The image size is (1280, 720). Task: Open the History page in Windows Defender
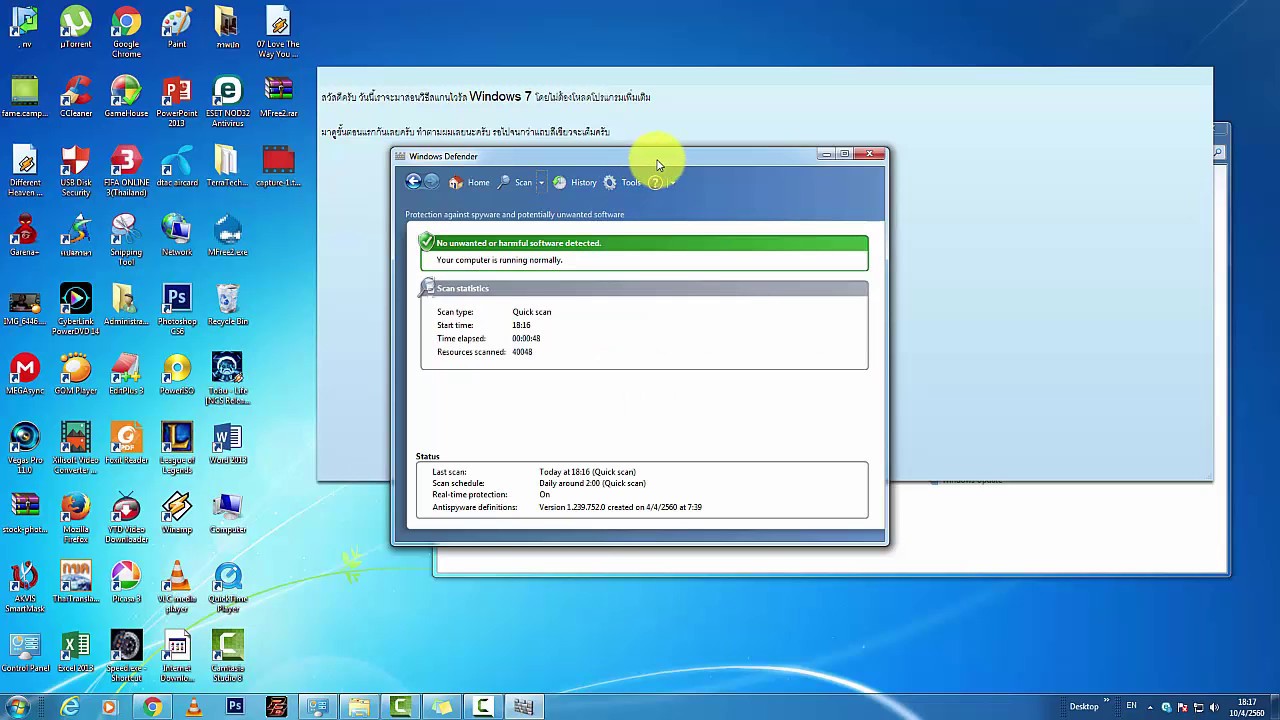[575, 183]
